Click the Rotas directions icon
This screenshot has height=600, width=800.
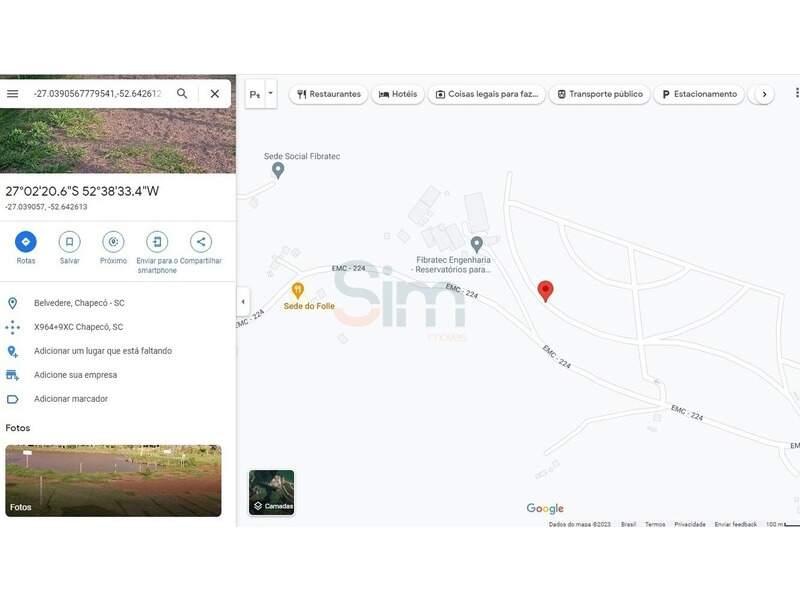coord(26,242)
